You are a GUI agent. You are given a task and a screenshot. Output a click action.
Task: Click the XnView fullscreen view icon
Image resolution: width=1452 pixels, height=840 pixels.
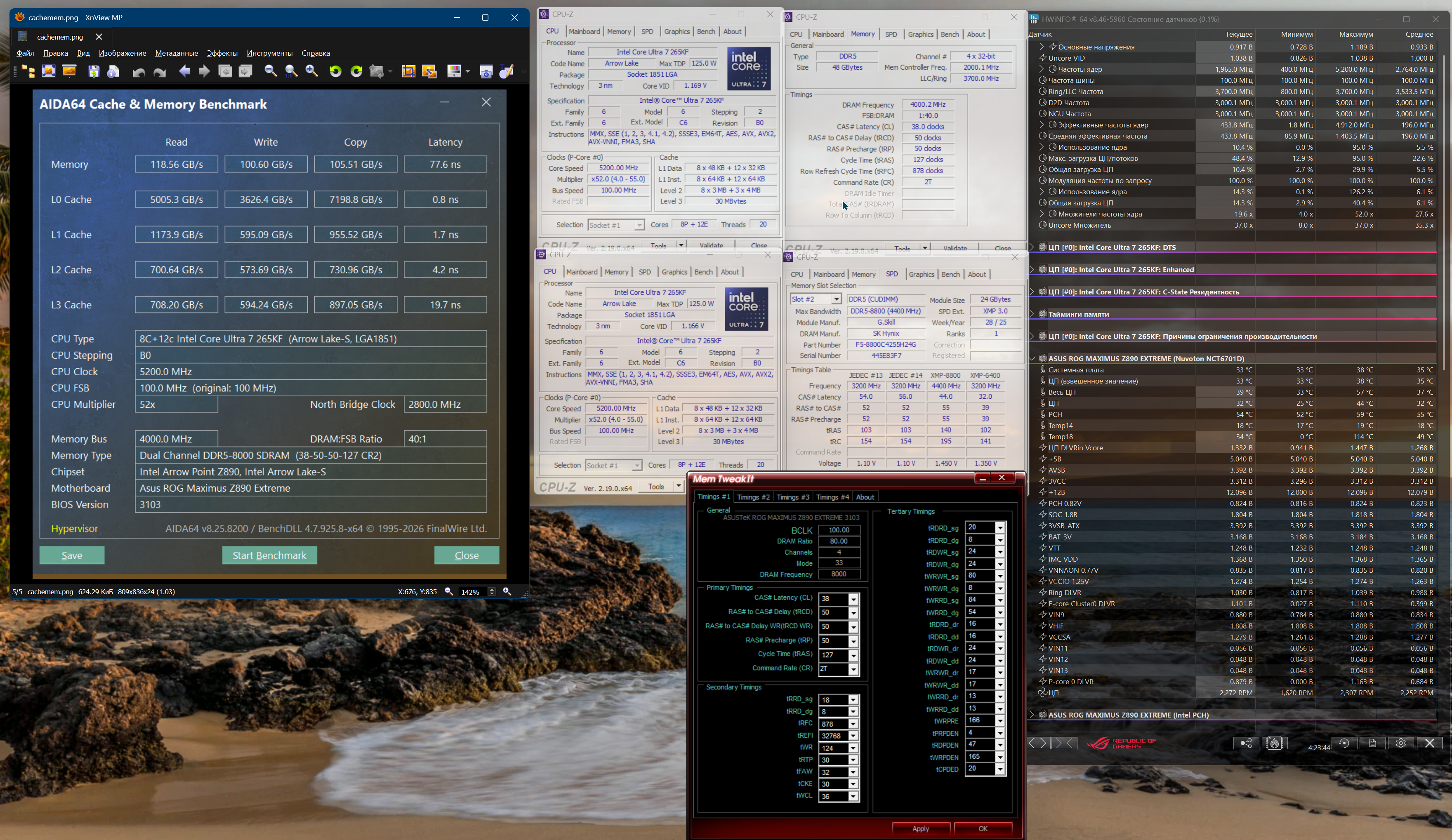(x=48, y=71)
